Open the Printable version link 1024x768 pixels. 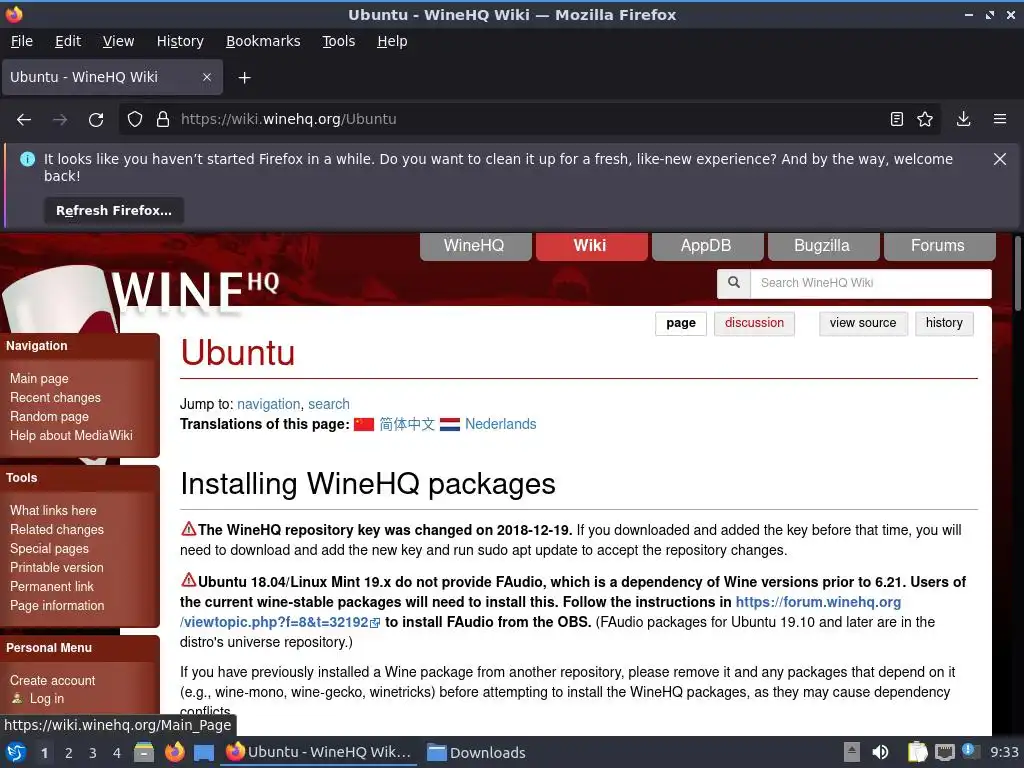pos(57,568)
